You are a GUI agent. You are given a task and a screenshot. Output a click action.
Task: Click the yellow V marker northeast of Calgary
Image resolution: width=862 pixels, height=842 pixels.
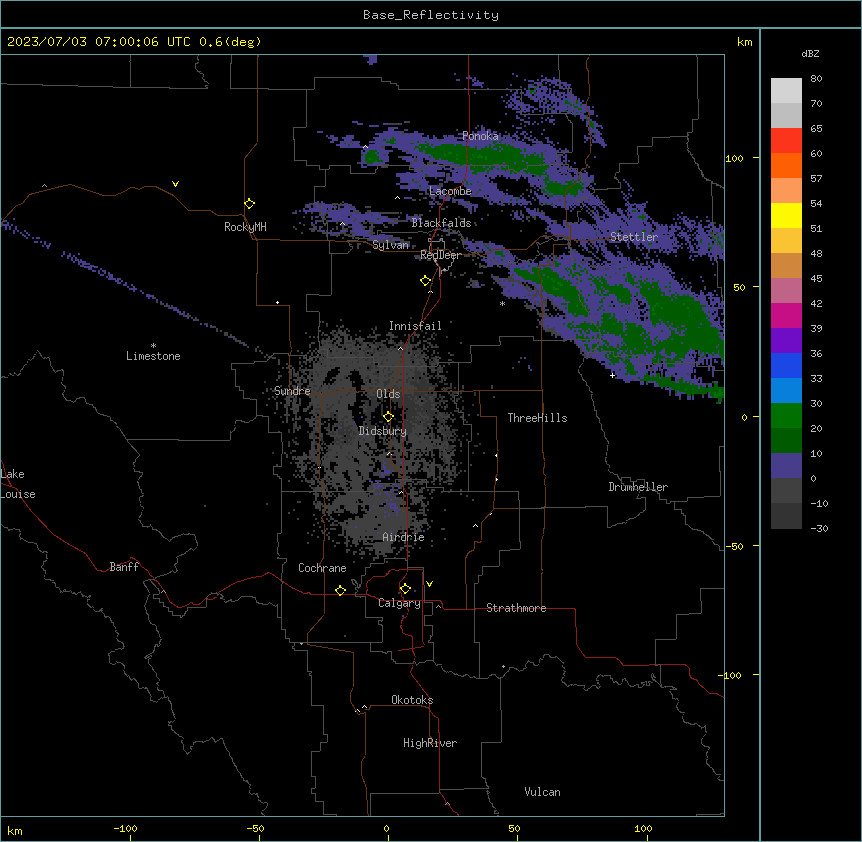pos(429,584)
